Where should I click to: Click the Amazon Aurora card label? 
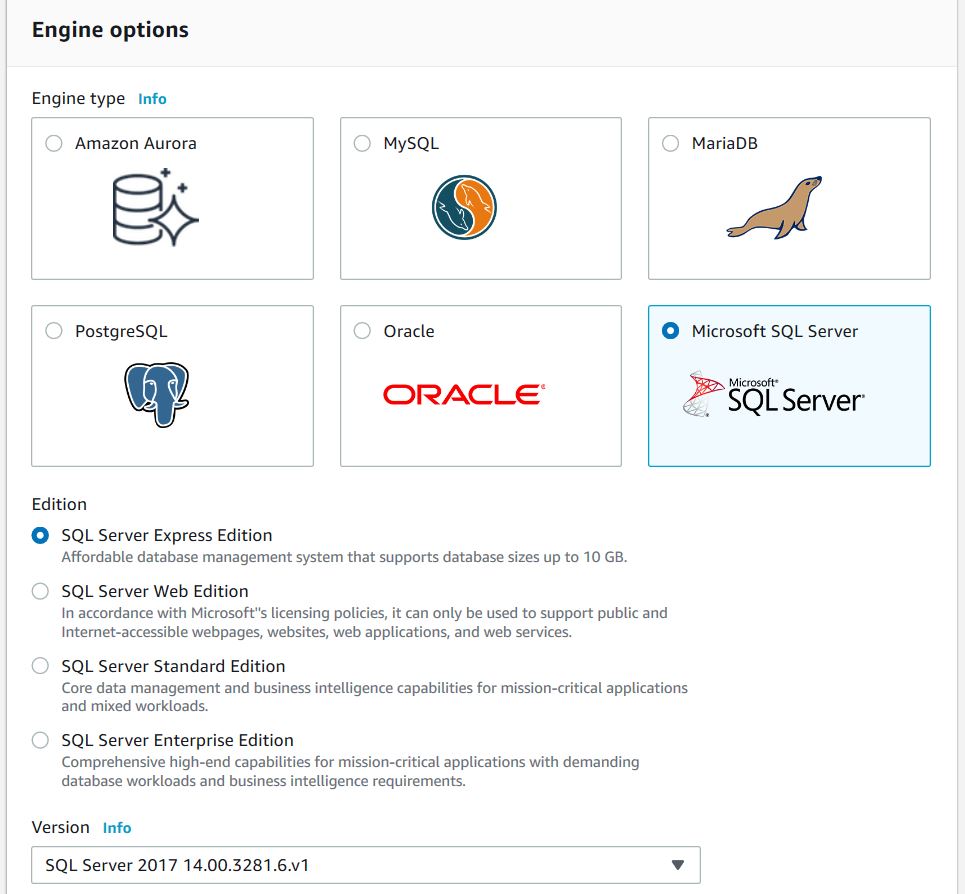[x=136, y=143]
